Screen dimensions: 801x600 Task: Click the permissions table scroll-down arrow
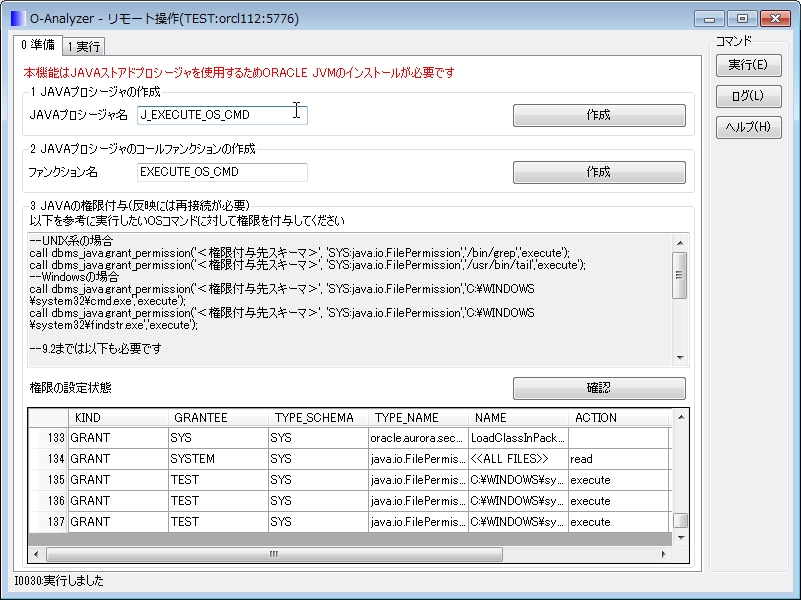pyautogui.click(x=681, y=537)
